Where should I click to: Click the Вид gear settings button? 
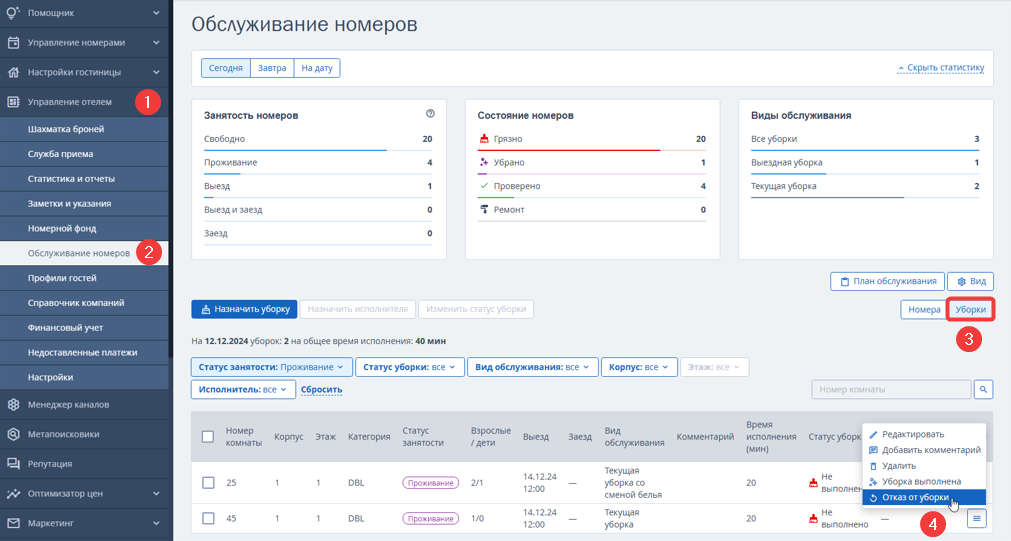[x=970, y=281]
